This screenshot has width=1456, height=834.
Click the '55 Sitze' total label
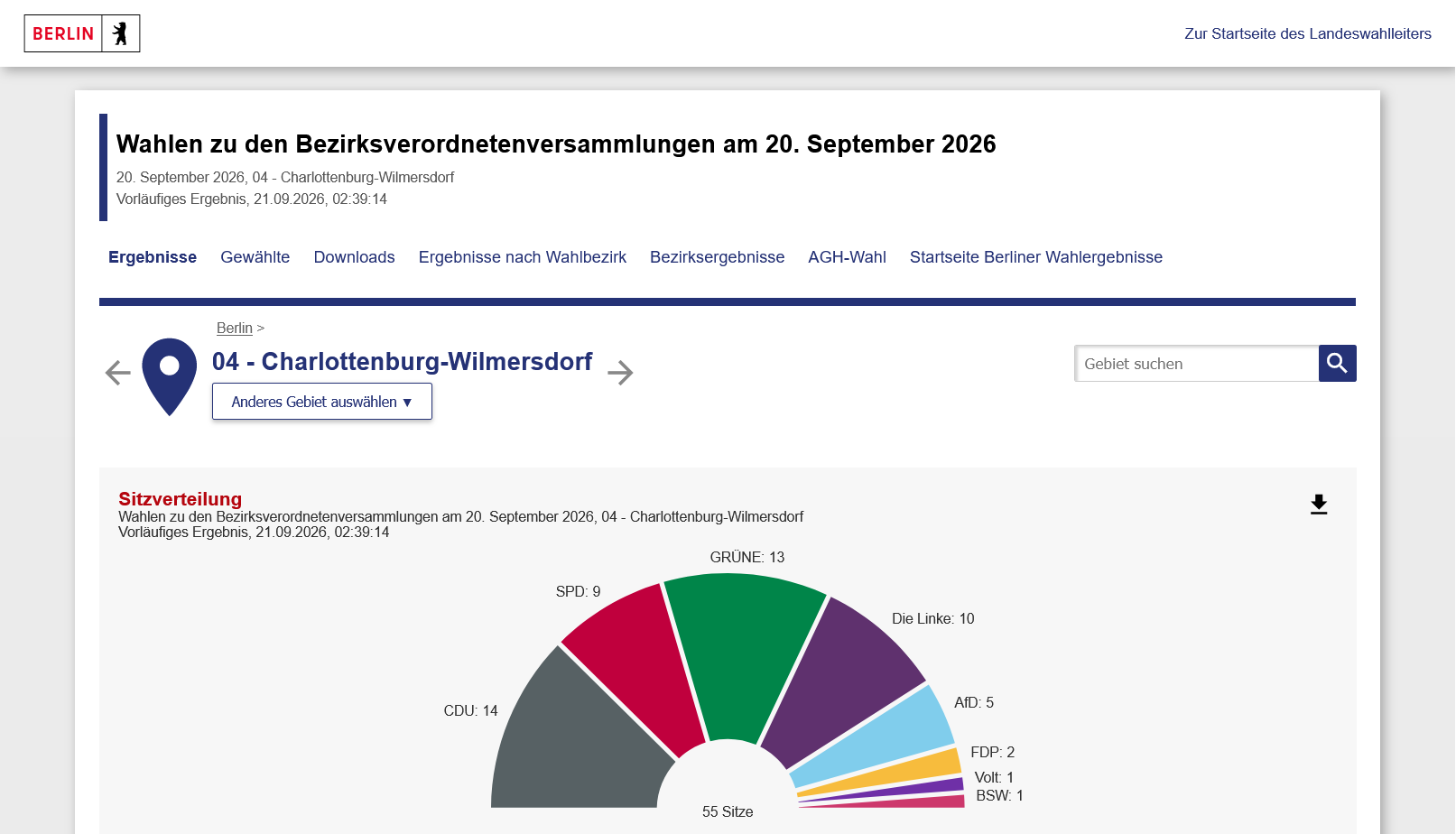coord(728,812)
